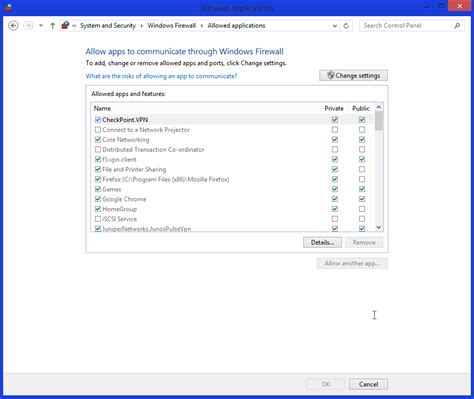474x399 pixels.
Task: Select the HomeGroup row text
Action: pyautogui.click(x=119, y=209)
